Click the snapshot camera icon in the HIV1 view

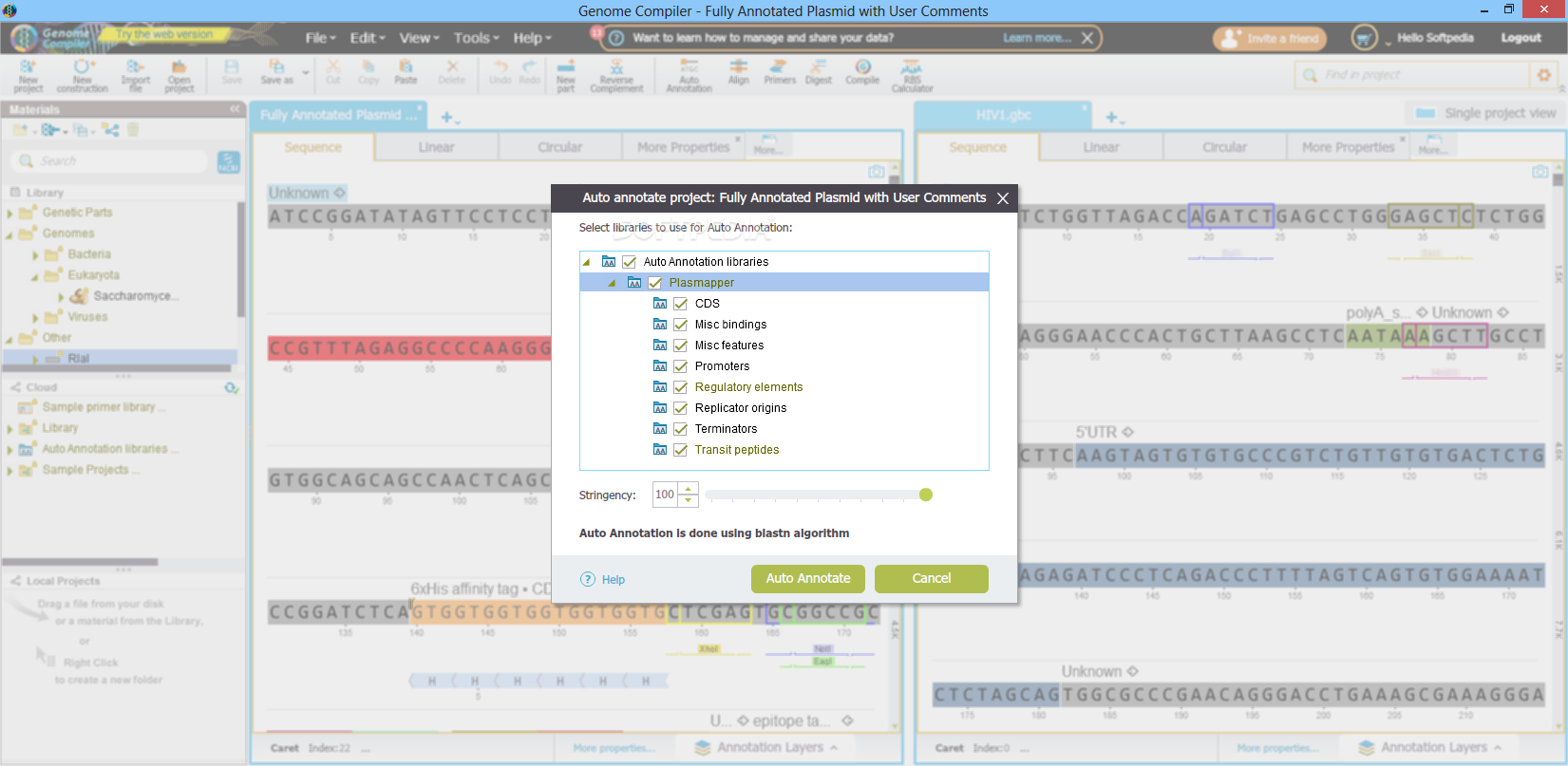1540,172
